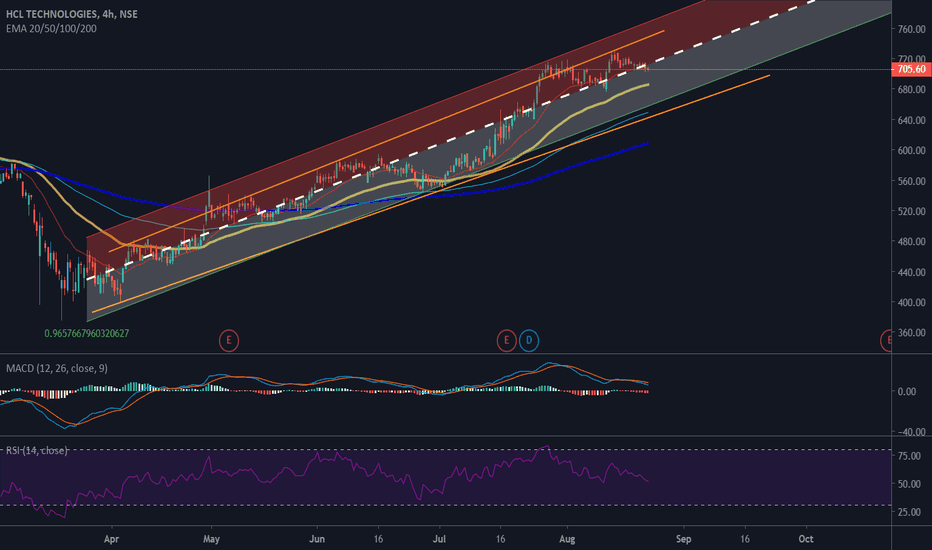Viewport: 932px width, 550px height.
Task: Click the 360.00 price axis label
Action: [912, 333]
